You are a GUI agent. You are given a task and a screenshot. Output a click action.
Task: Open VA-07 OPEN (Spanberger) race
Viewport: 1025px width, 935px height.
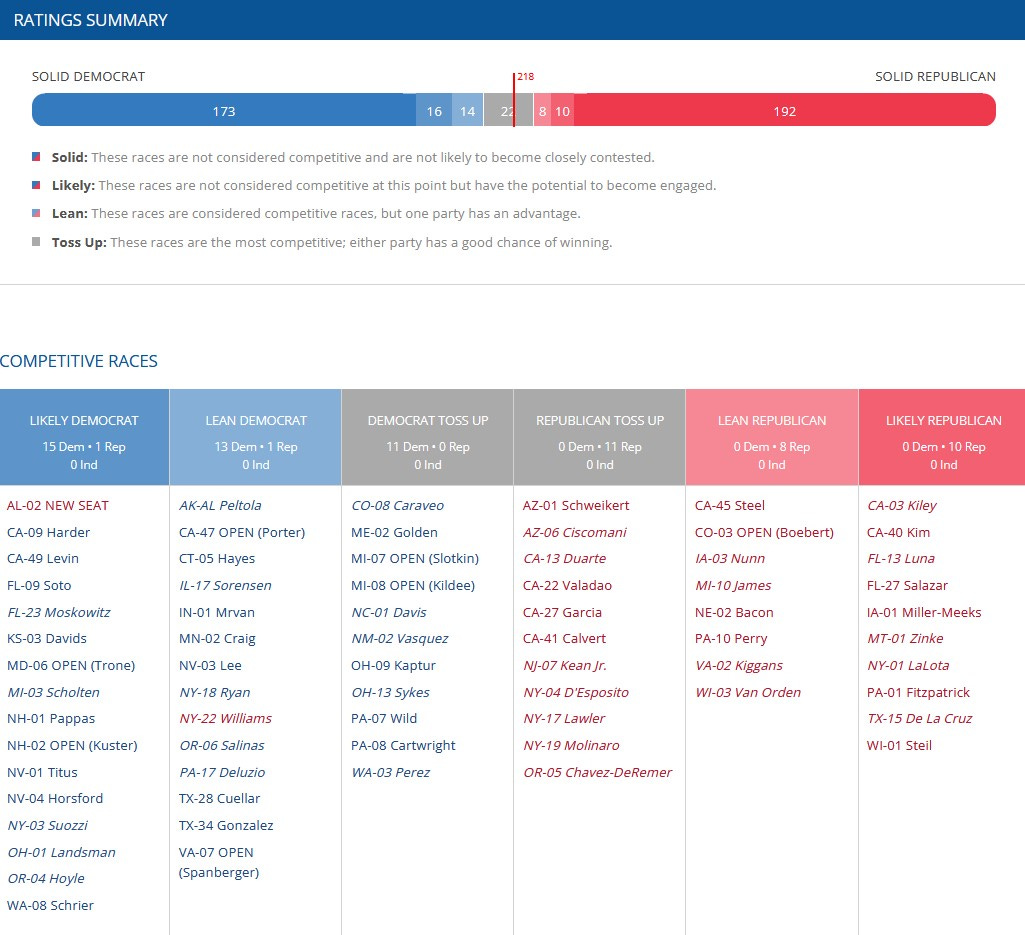click(x=219, y=862)
